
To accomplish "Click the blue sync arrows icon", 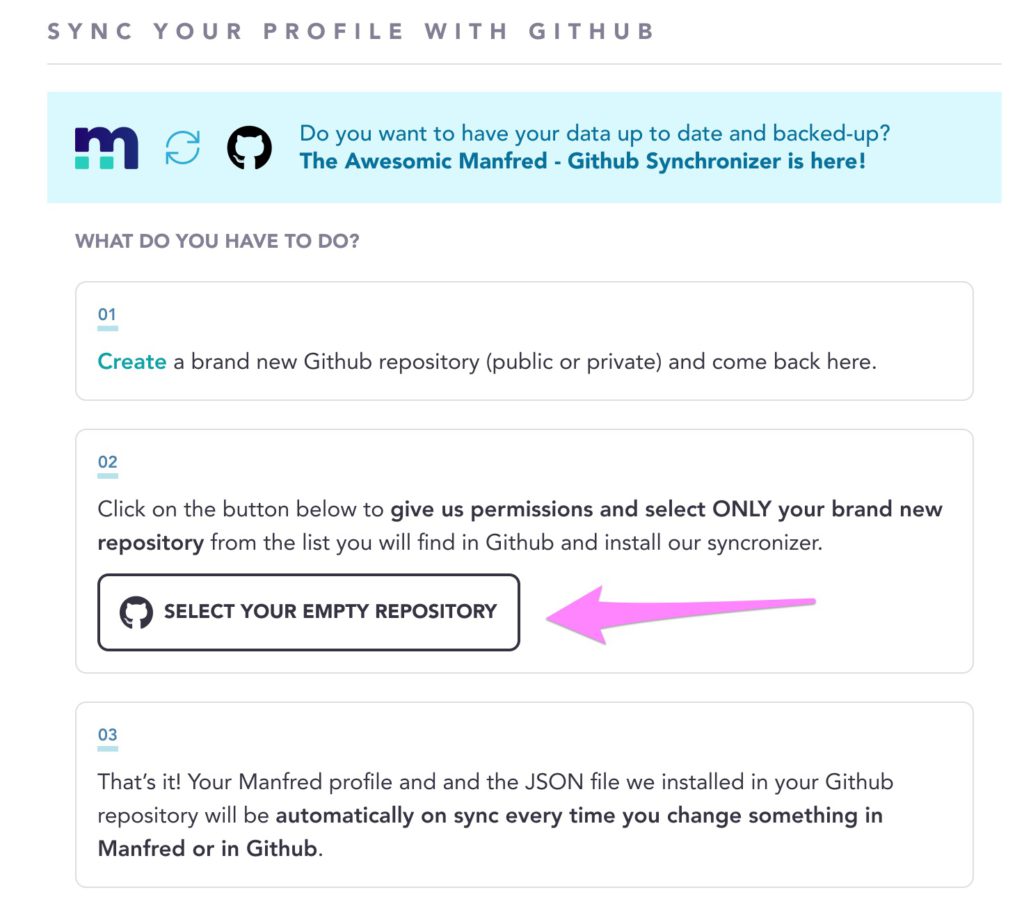I will coord(182,147).
